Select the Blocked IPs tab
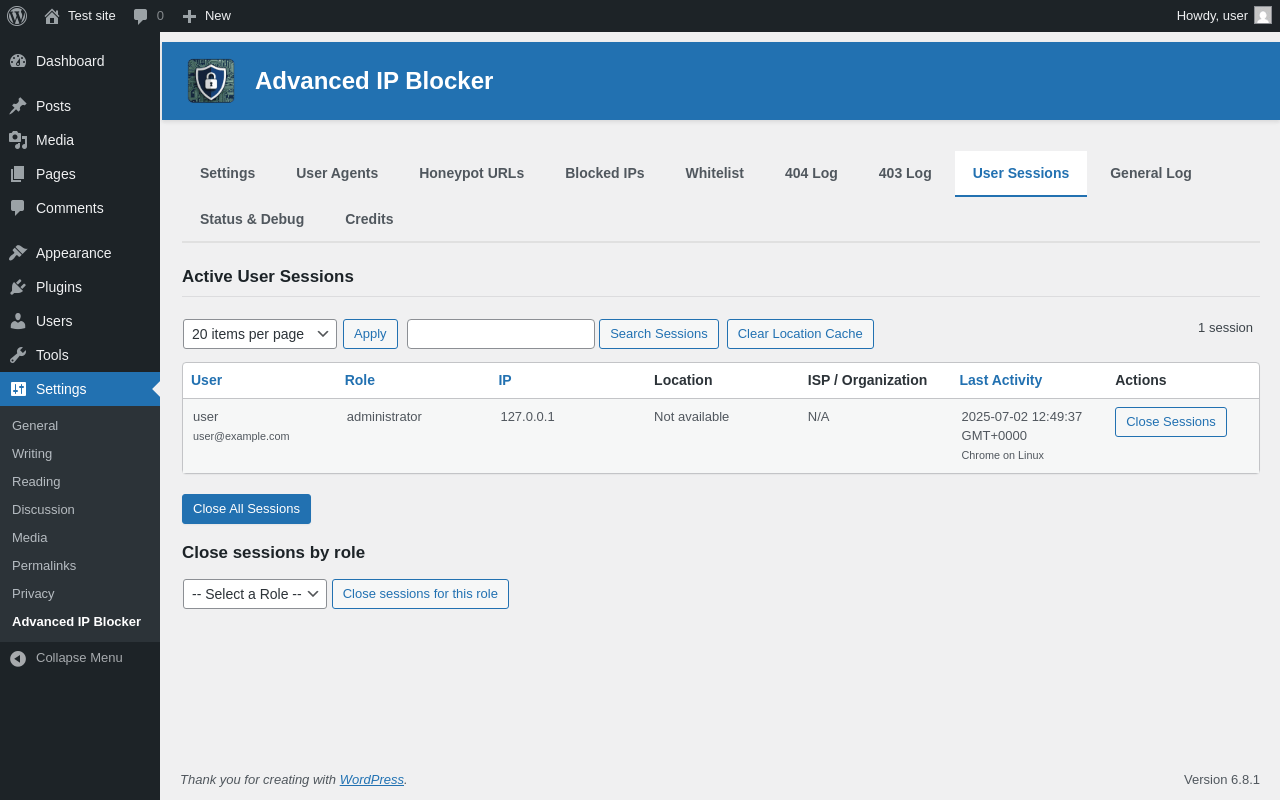The width and height of the screenshot is (1280, 800). point(605,173)
